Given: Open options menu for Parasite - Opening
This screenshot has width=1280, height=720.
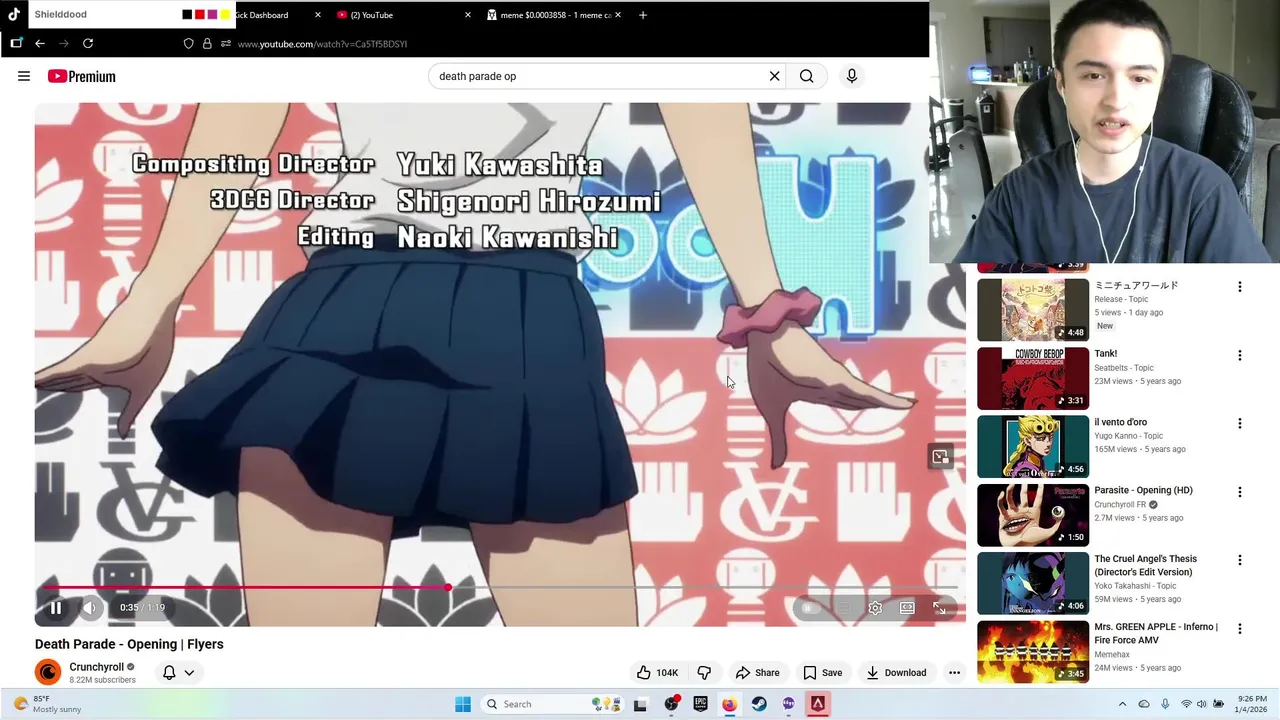Looking at the screenshot, I should pyautogui.click(x=1240, y=492).
